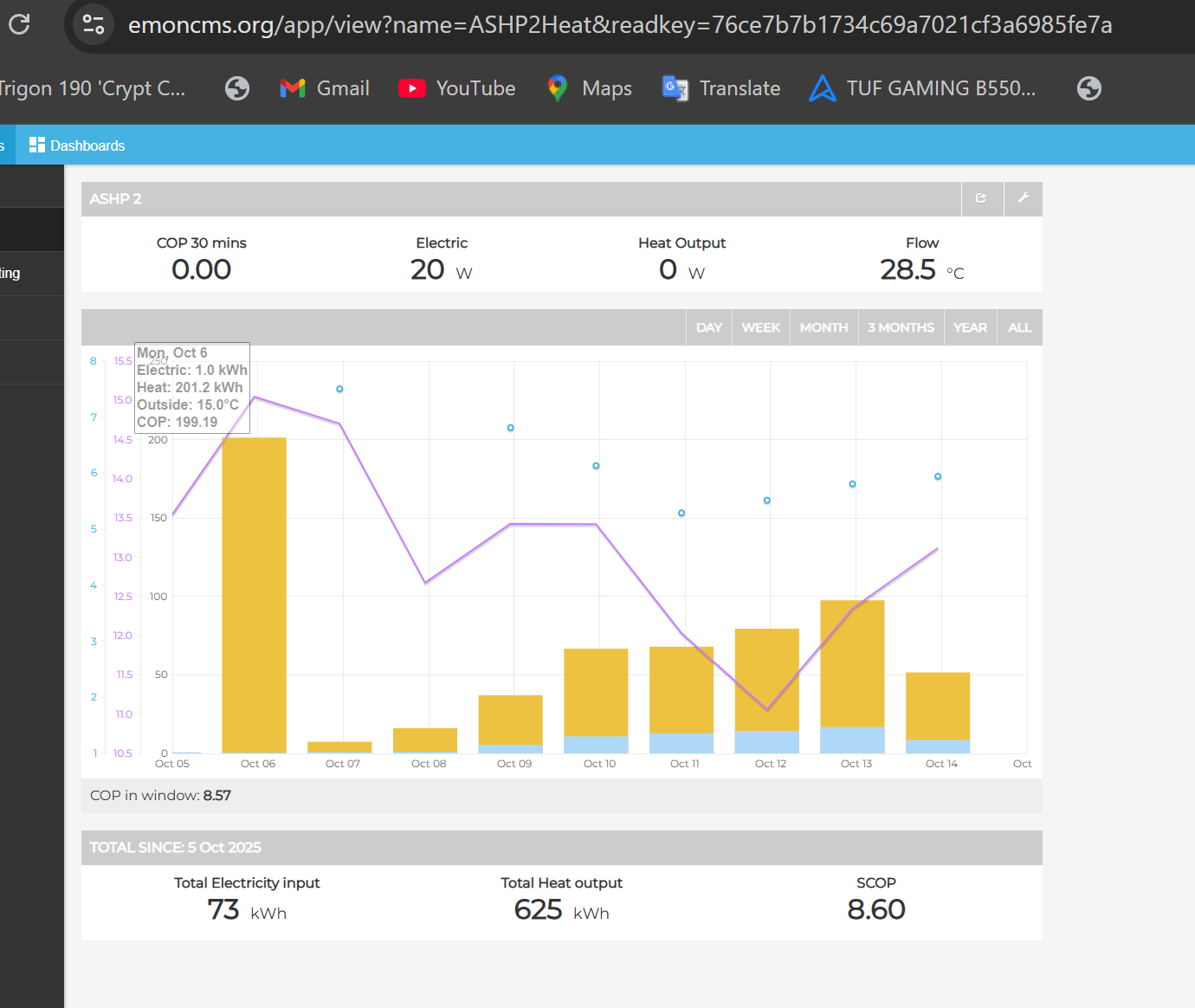Open the Dashboards menu

click(77, 145)
